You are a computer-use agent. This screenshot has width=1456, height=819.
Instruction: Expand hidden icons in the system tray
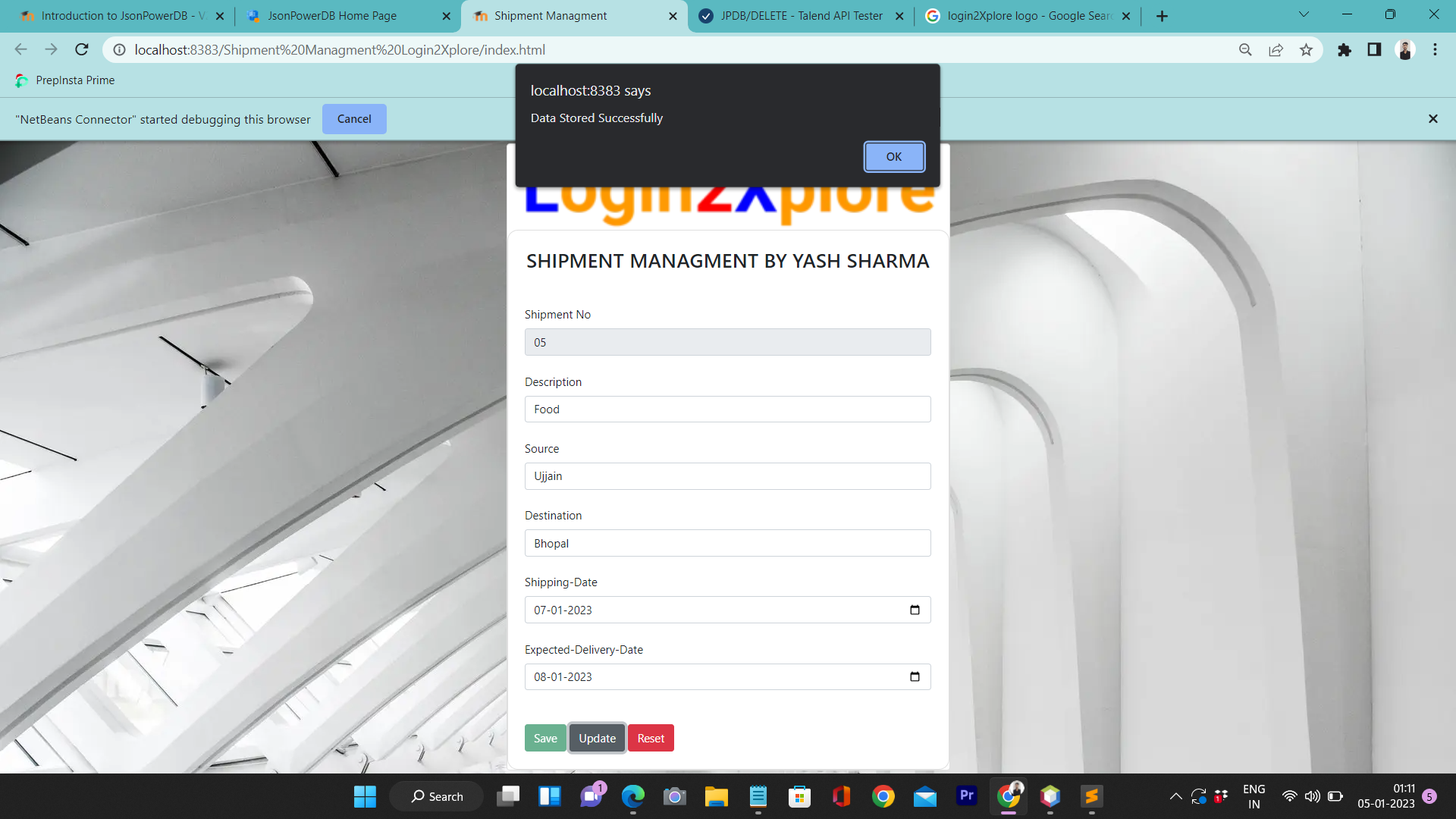tap(1175, 796)
